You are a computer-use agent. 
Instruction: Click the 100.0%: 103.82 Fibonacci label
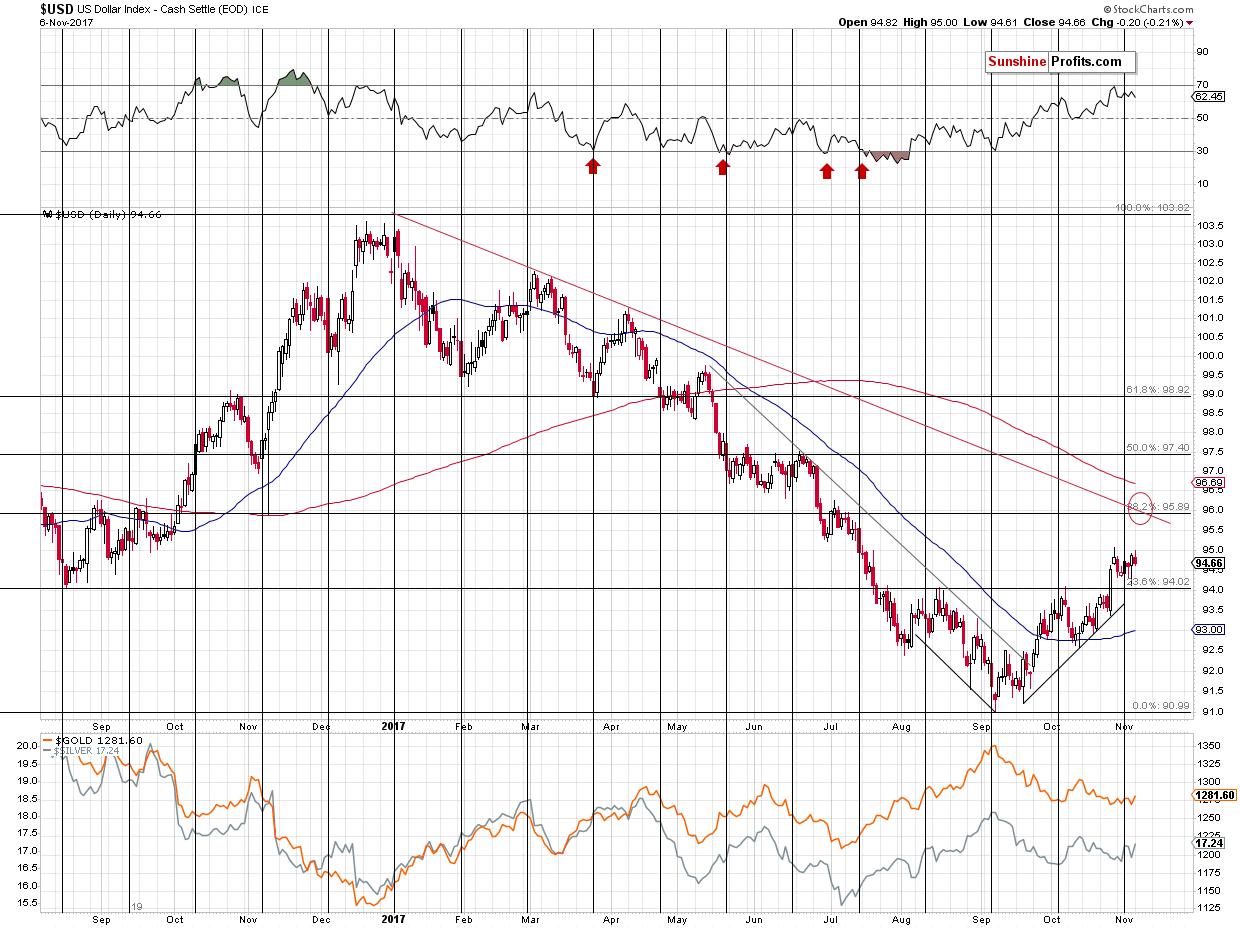tap(1152, 208)
